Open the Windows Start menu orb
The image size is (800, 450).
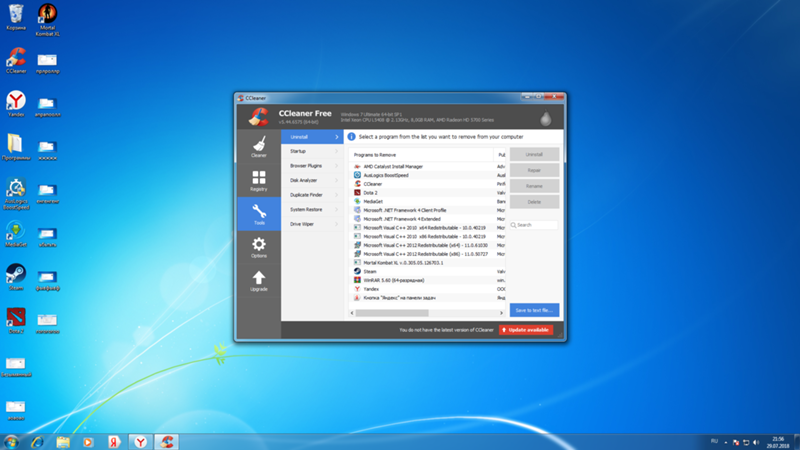click(x=11, y=442)
